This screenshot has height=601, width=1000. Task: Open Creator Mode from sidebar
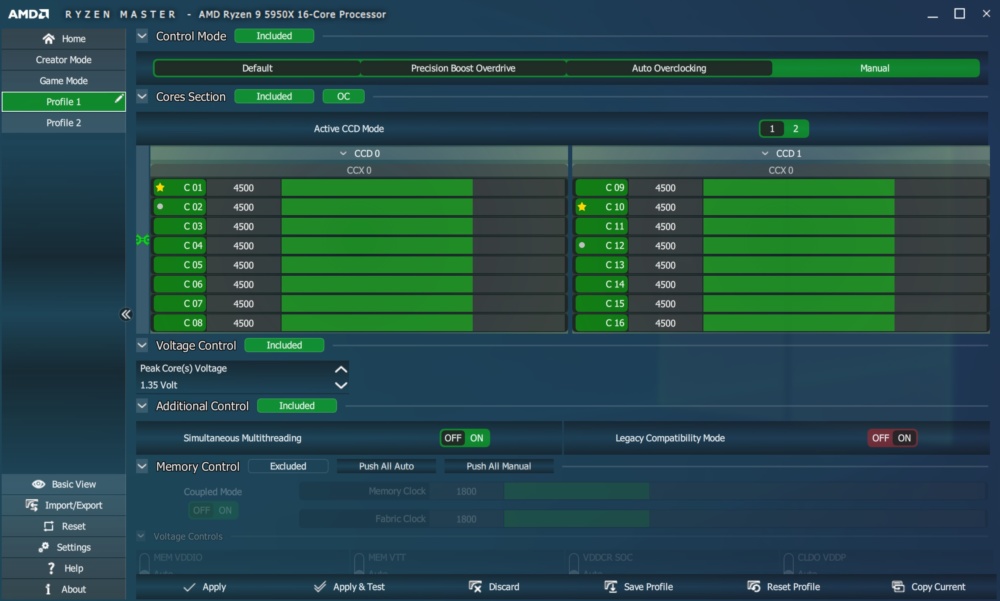[64, 59]
